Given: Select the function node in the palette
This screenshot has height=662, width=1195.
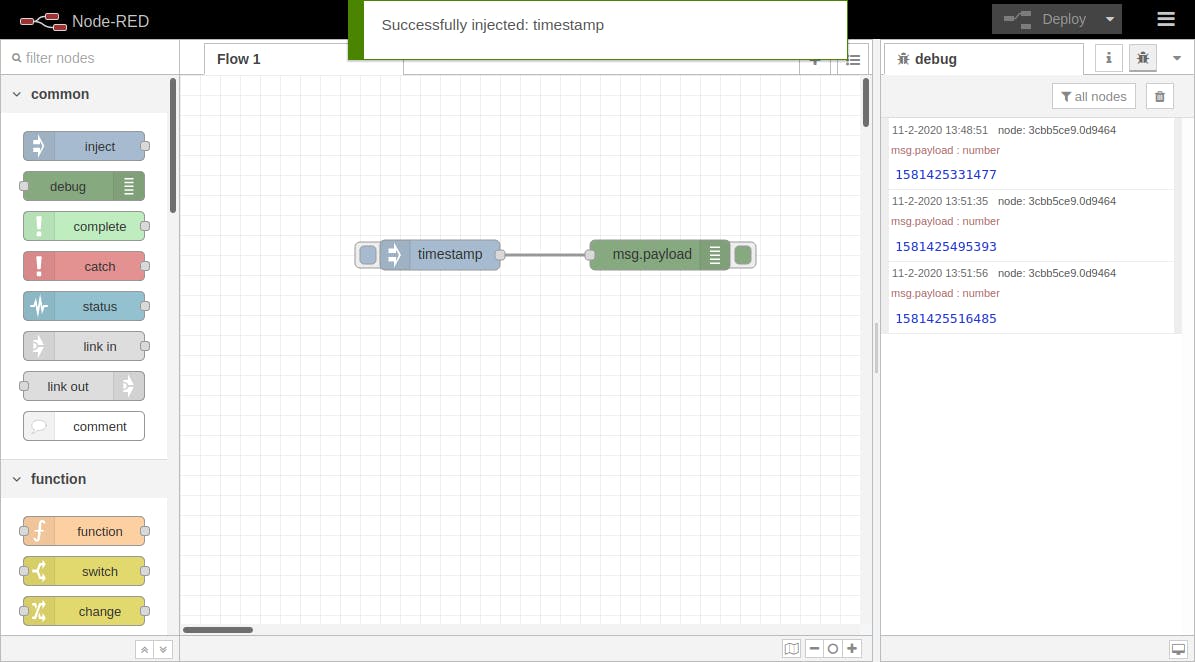Looking at the screenshot, I should point(84,531).
